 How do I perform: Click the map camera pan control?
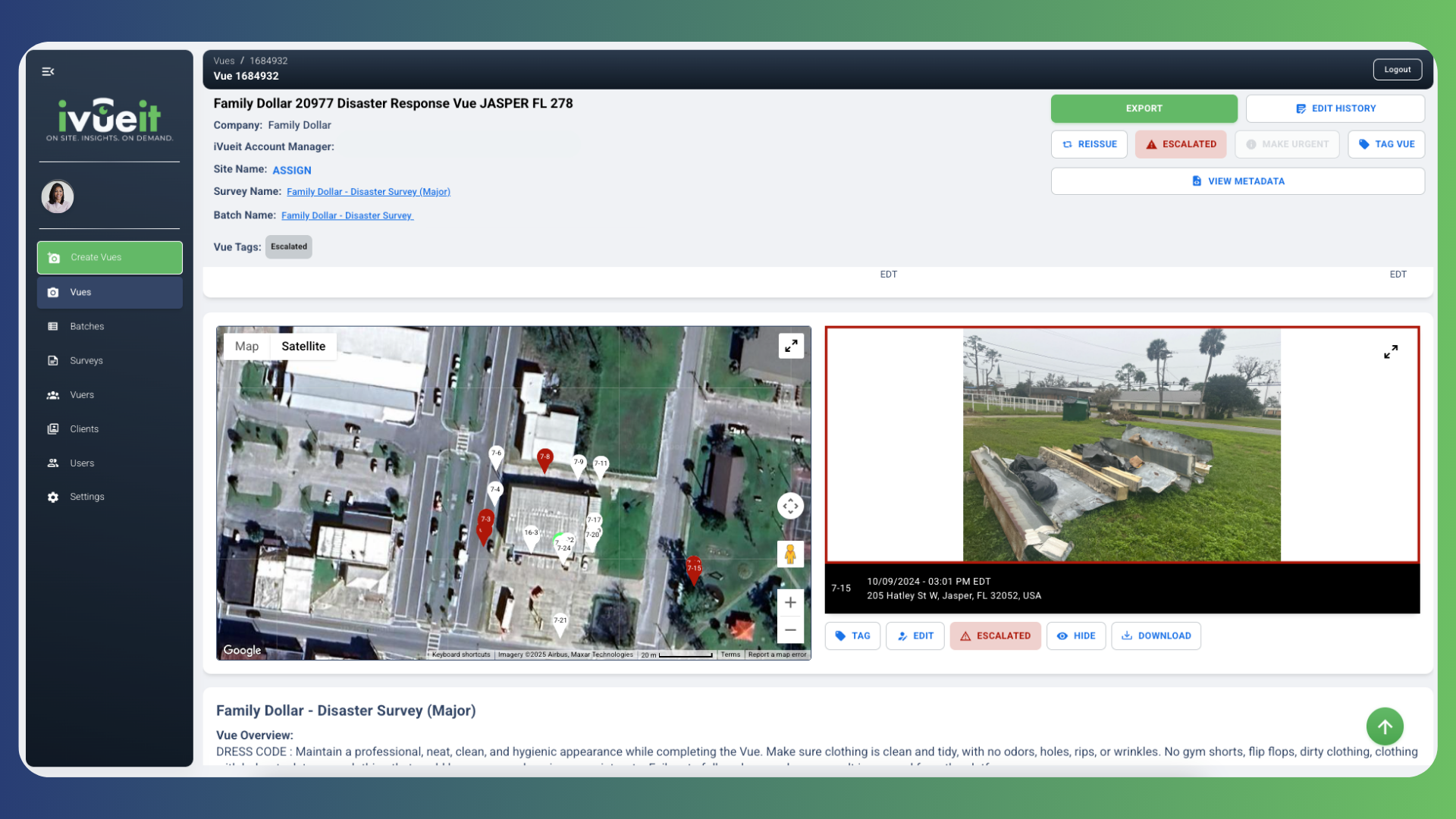pyautogui.click(x=790, y=506)
